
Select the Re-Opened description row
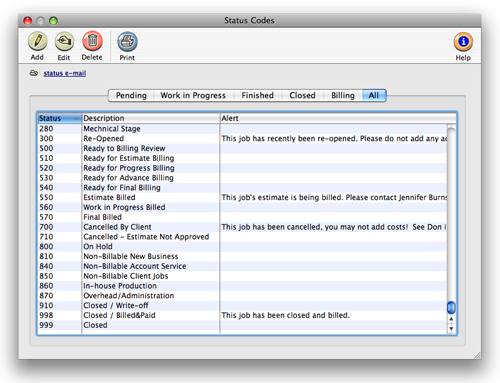coord(242,138)
